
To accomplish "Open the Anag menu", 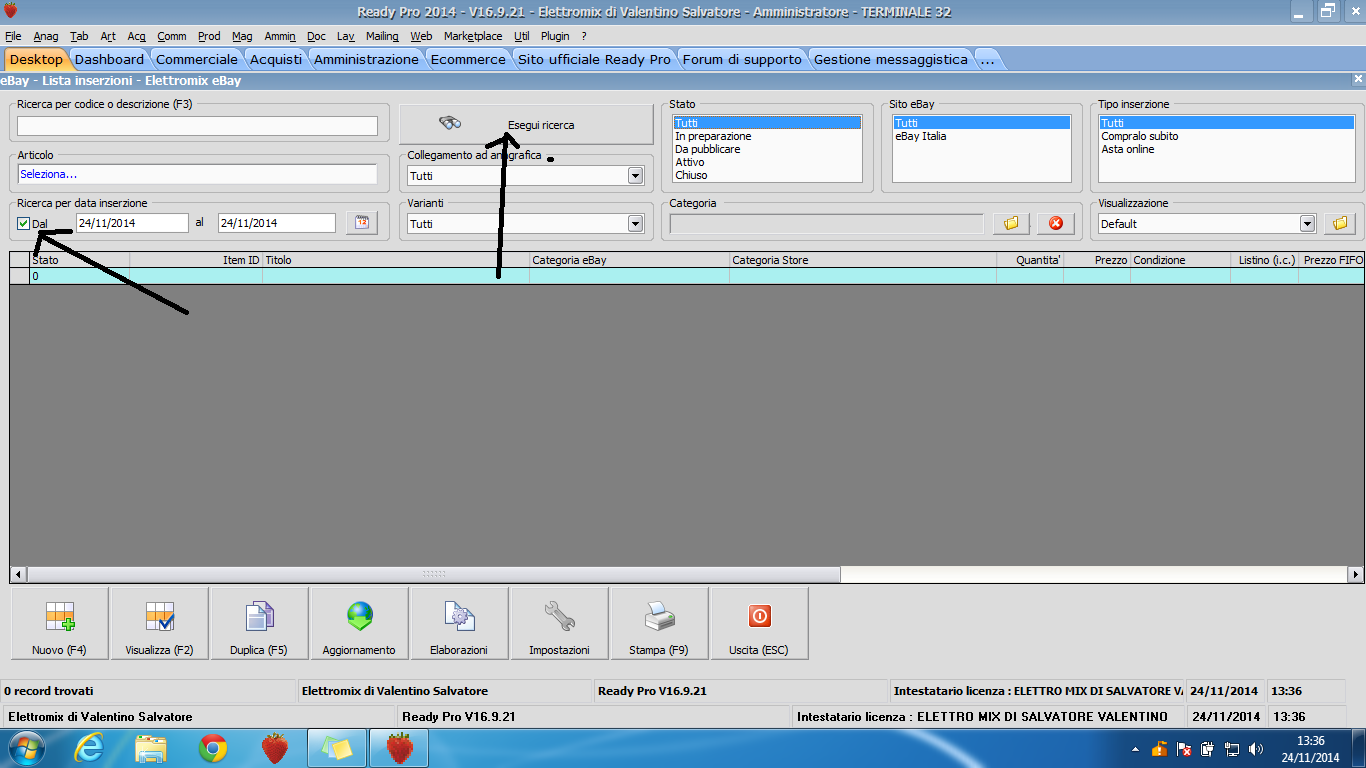I will [x=46, y=36].
